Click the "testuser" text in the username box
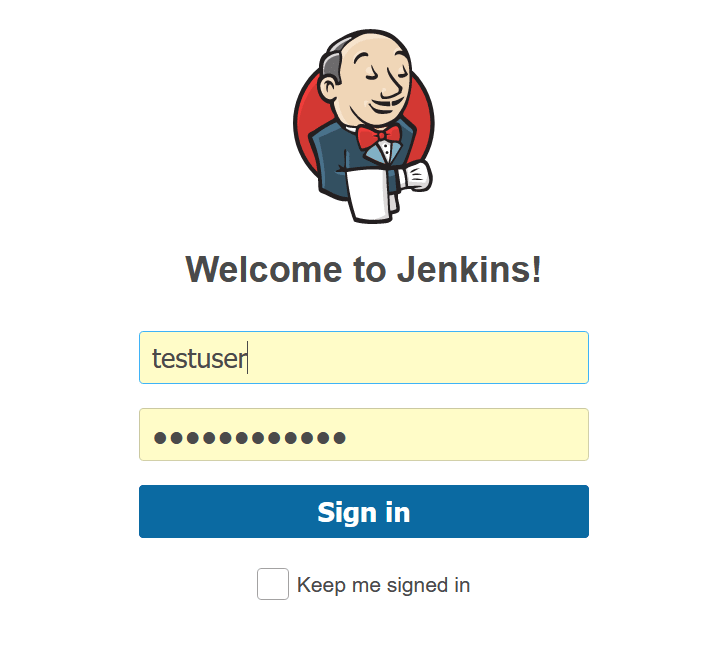Image resolution: width=727 pixels, height=662 pixels. 200,359
